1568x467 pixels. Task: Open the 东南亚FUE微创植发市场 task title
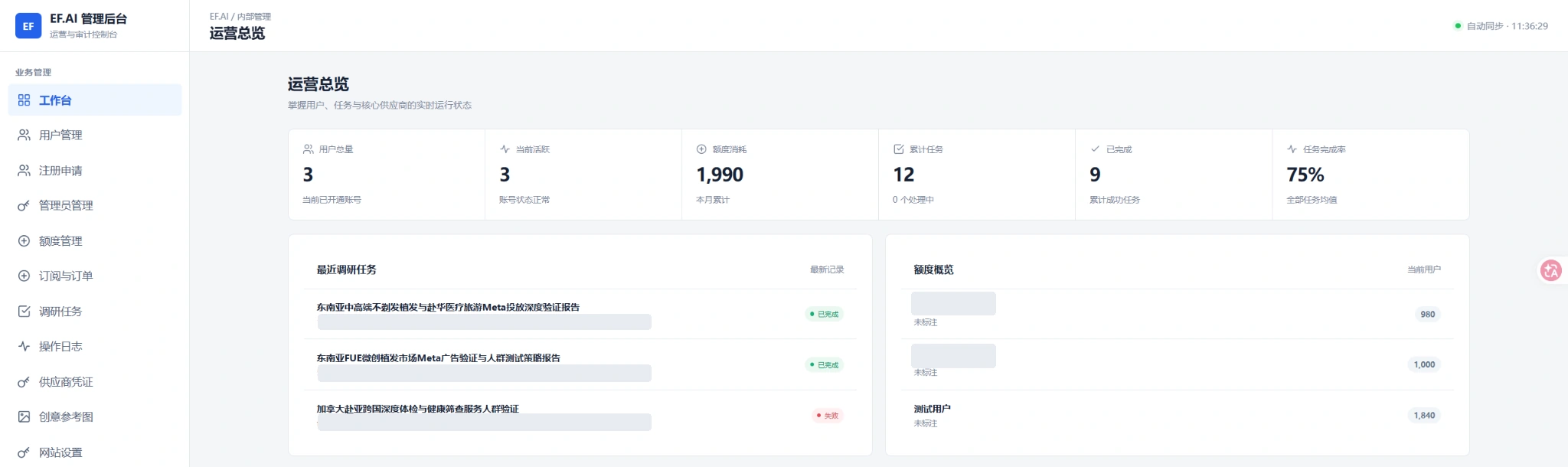(x=439, y=358)
